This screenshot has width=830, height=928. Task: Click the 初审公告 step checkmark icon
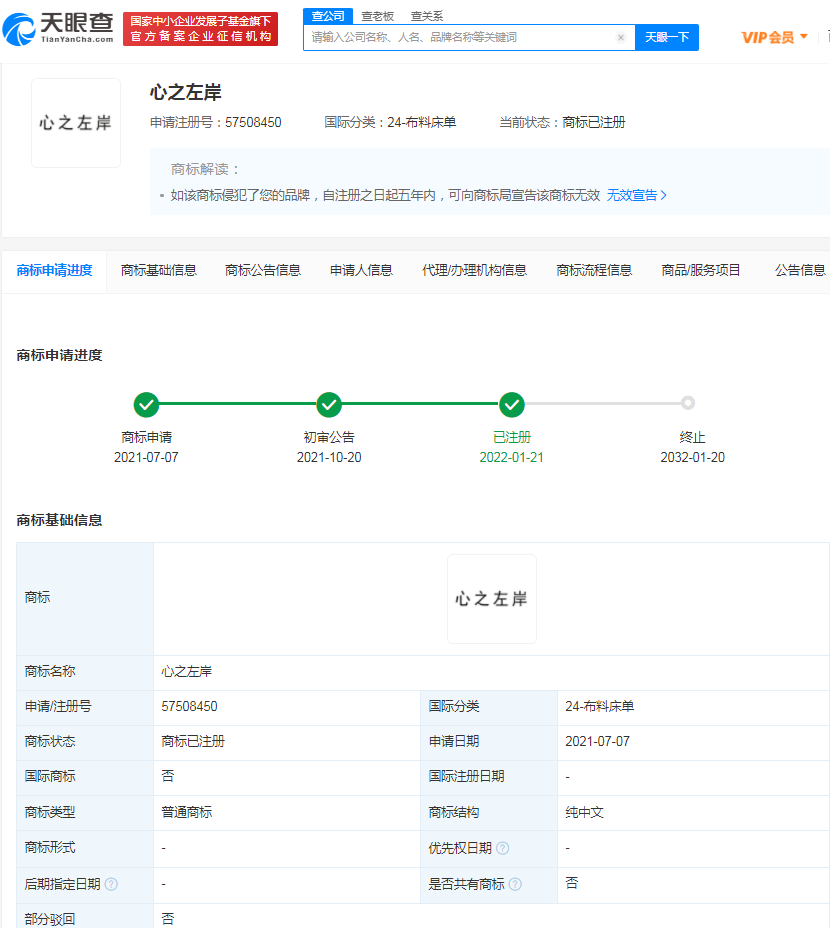point(329,405)
